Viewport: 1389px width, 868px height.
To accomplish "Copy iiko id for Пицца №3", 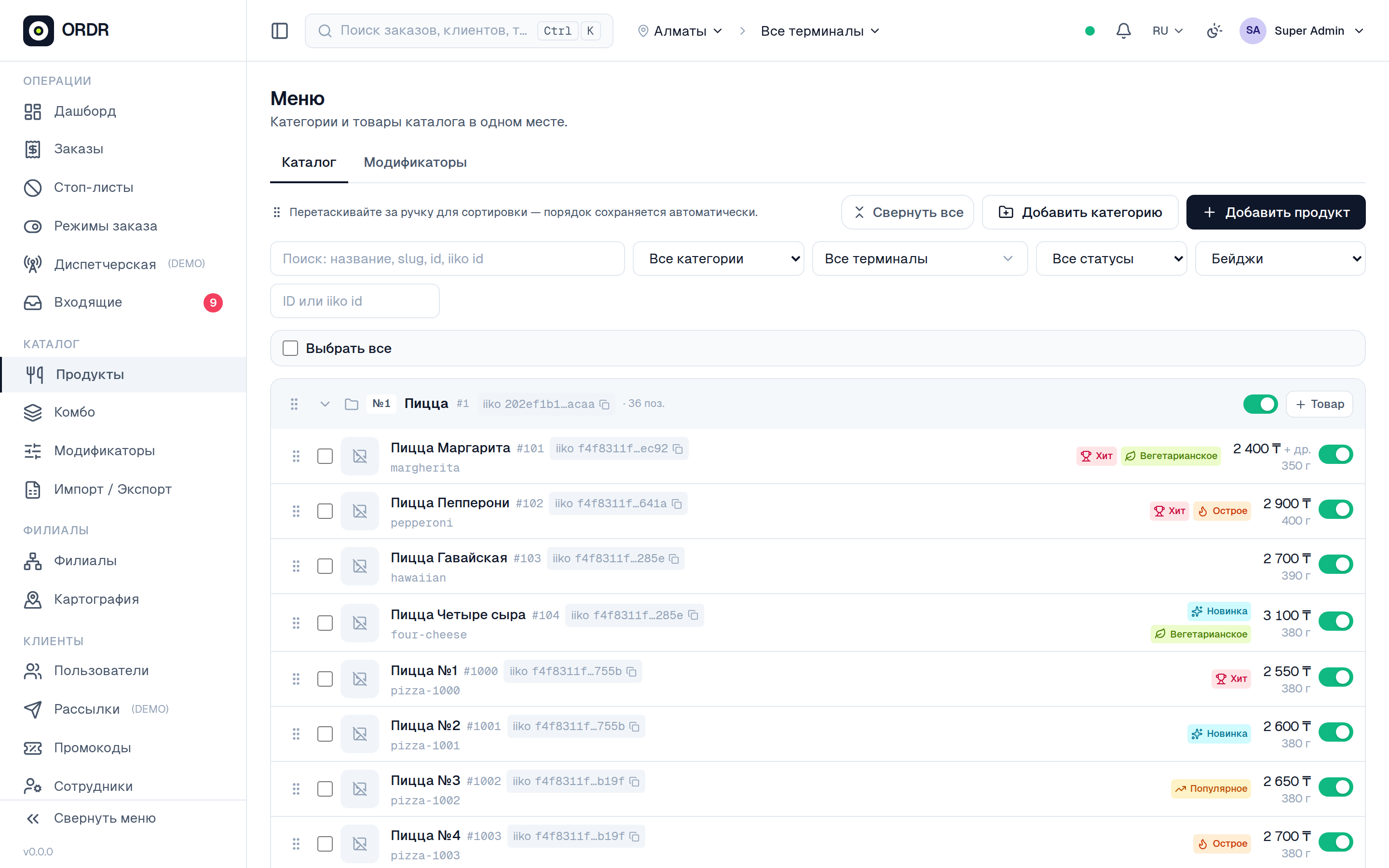I will (634, 781).
